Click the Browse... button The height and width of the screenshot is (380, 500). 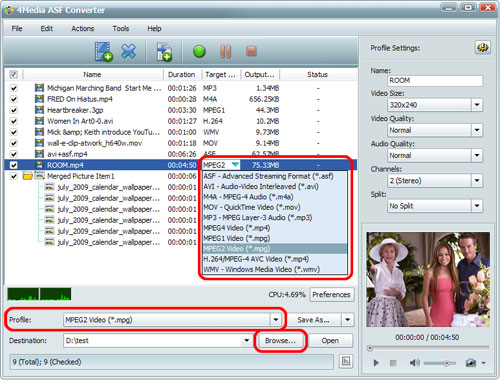(x=280, y=341)
